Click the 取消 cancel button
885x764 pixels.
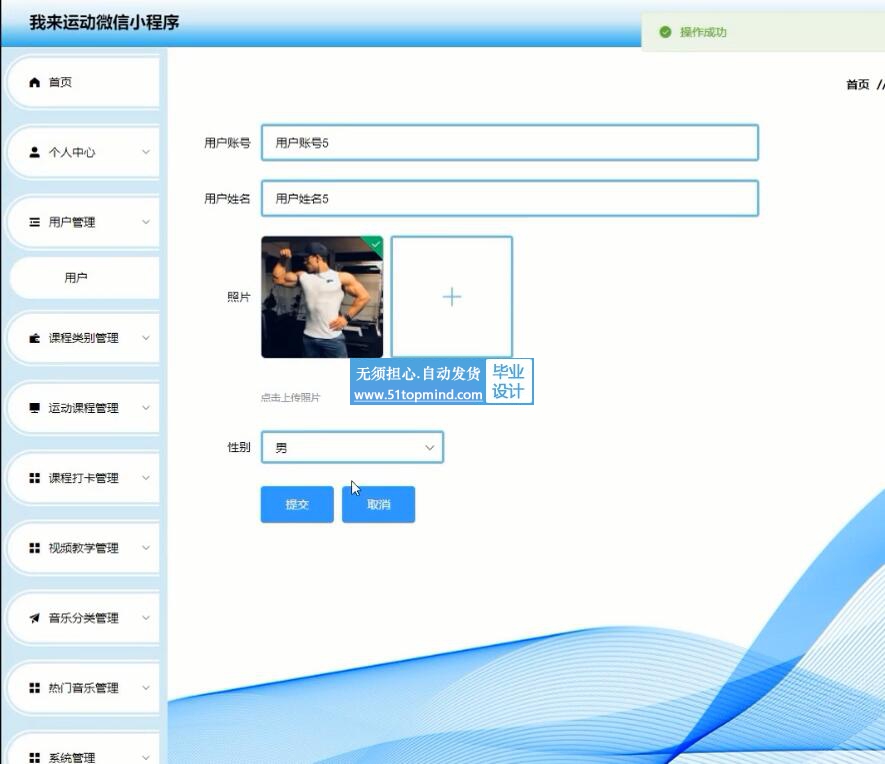point(378,504)
